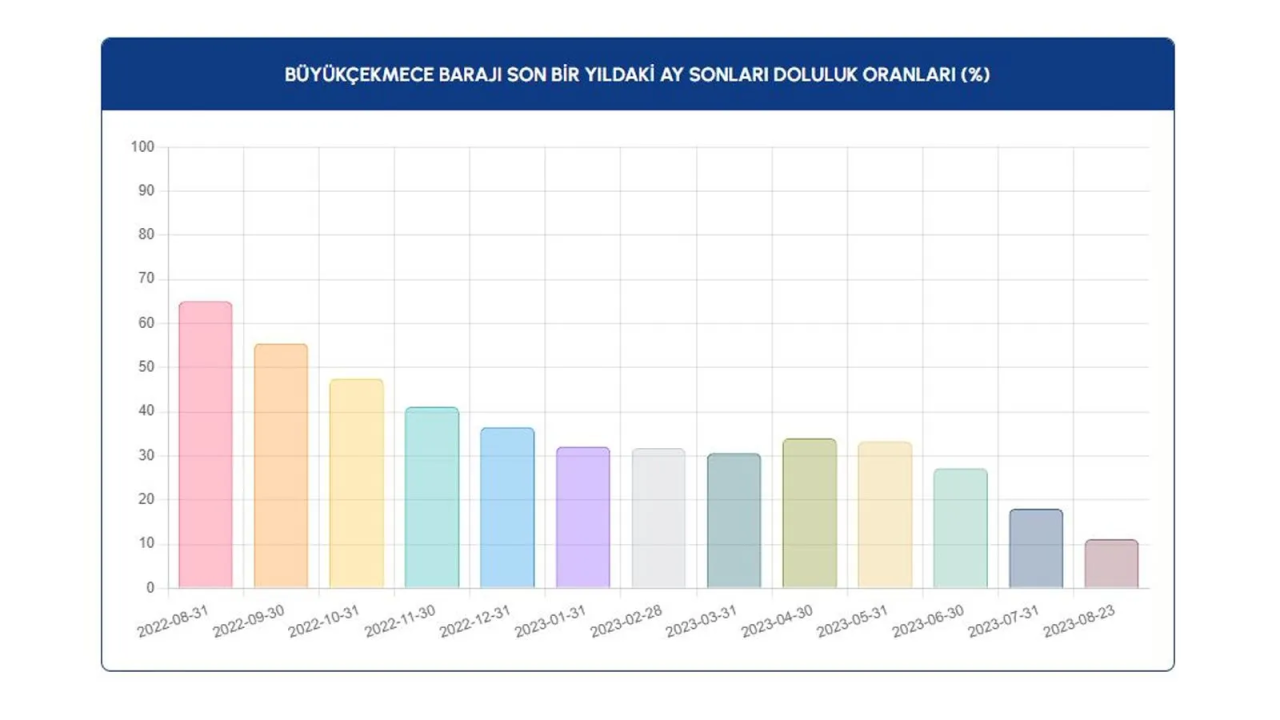Select the slate blue bar for 2023-07-31
1280x720 pixels.
pos(1036,549)
